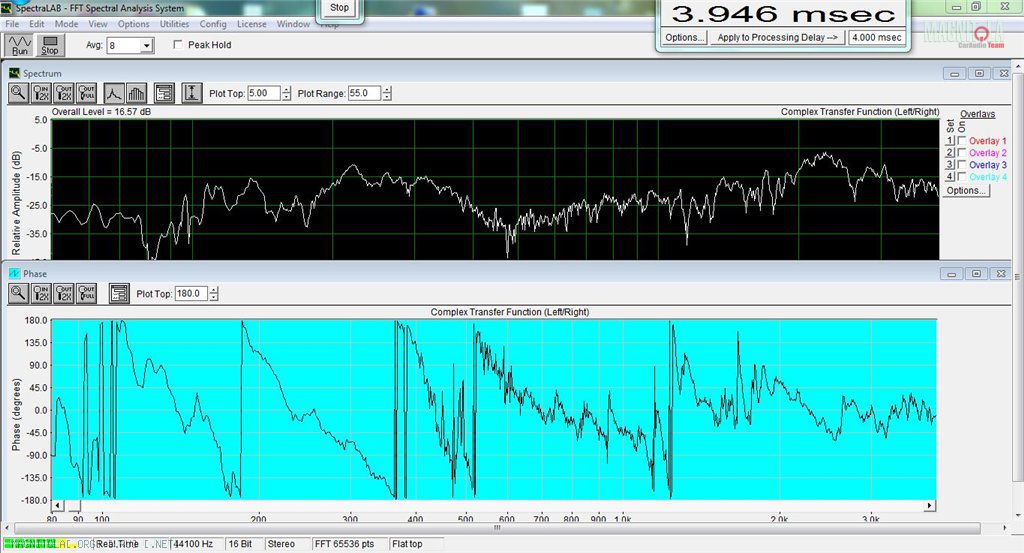Turn on Overlay 3 checkbox

pyautogui.click(x=961, y=165)
